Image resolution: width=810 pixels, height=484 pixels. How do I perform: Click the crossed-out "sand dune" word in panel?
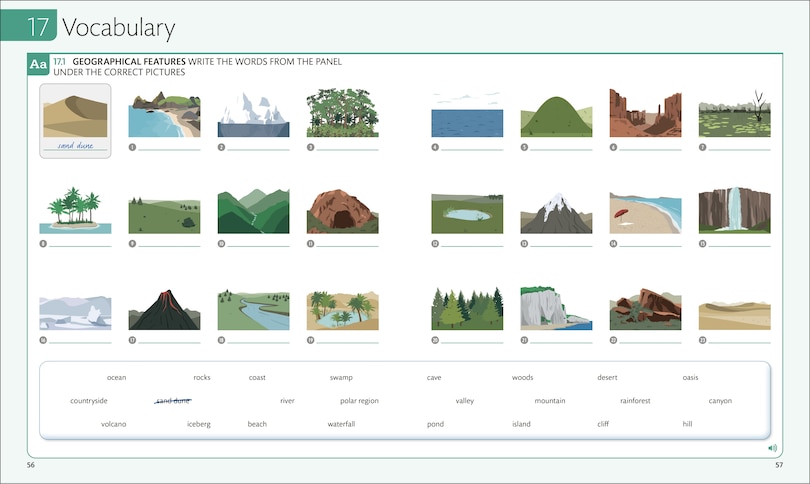click(x=172, y=401)
